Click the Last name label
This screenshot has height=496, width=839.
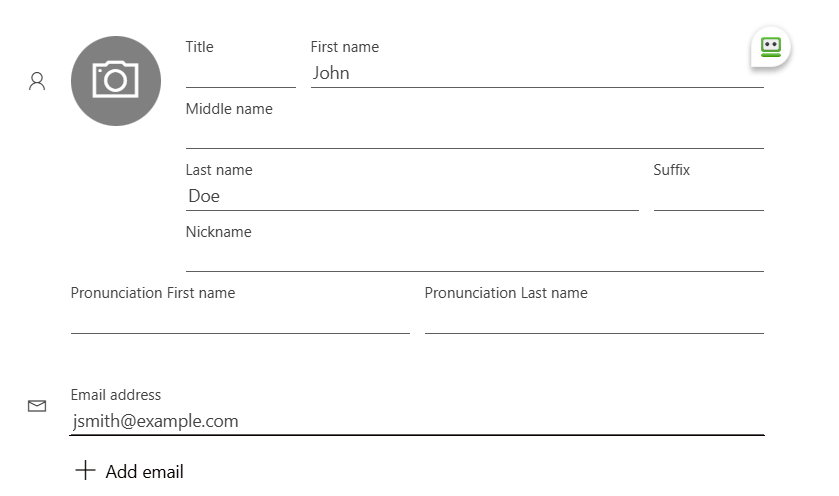click(219, 170)
